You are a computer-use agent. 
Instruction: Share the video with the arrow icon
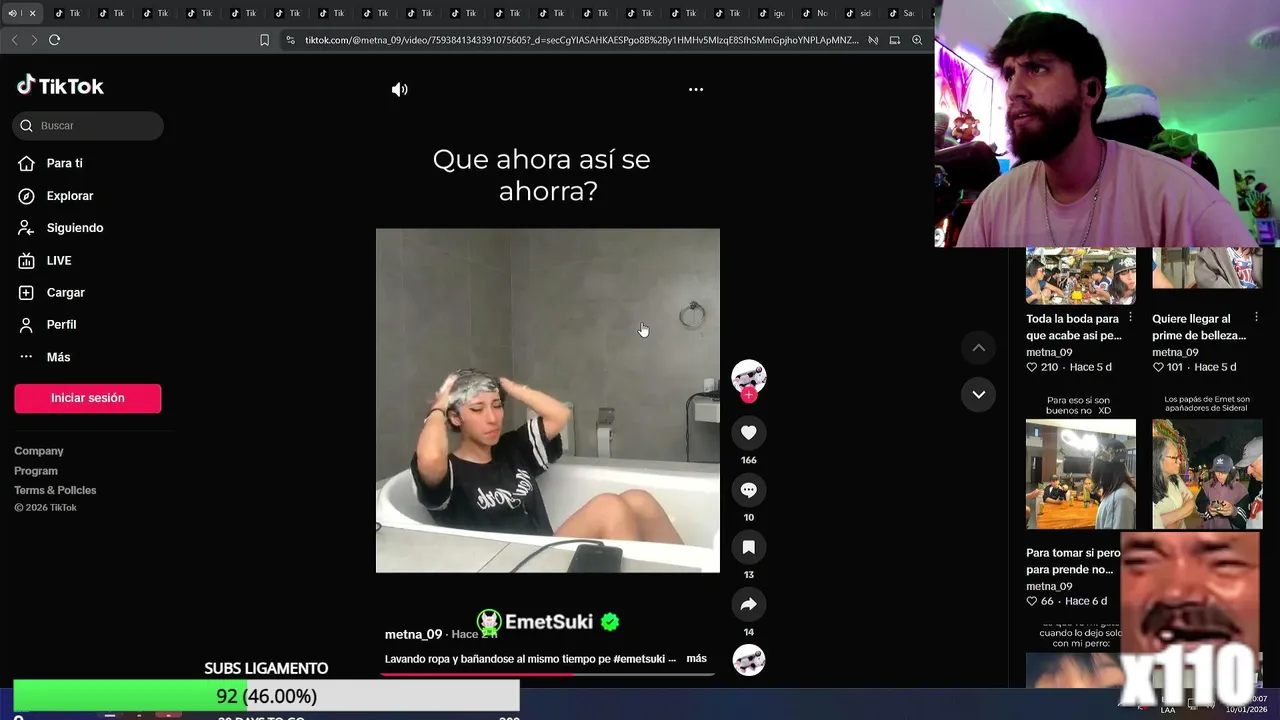click(748, 604)
